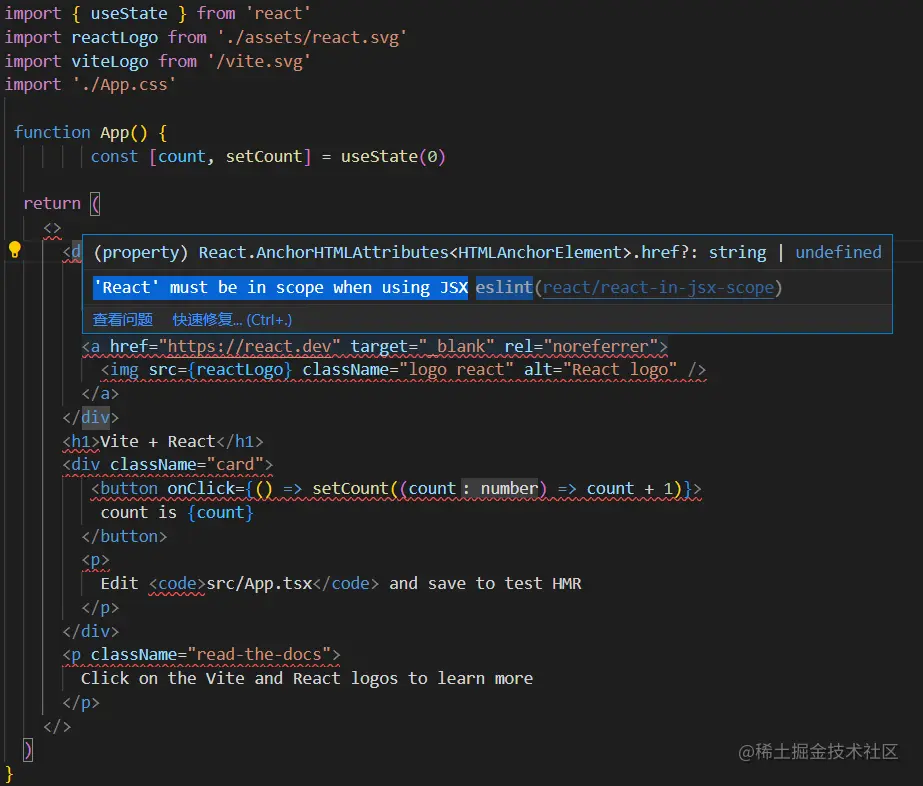Screen dimensions: 923x786
Task: Click the './App.css' import string
Action: coord(124,85)
